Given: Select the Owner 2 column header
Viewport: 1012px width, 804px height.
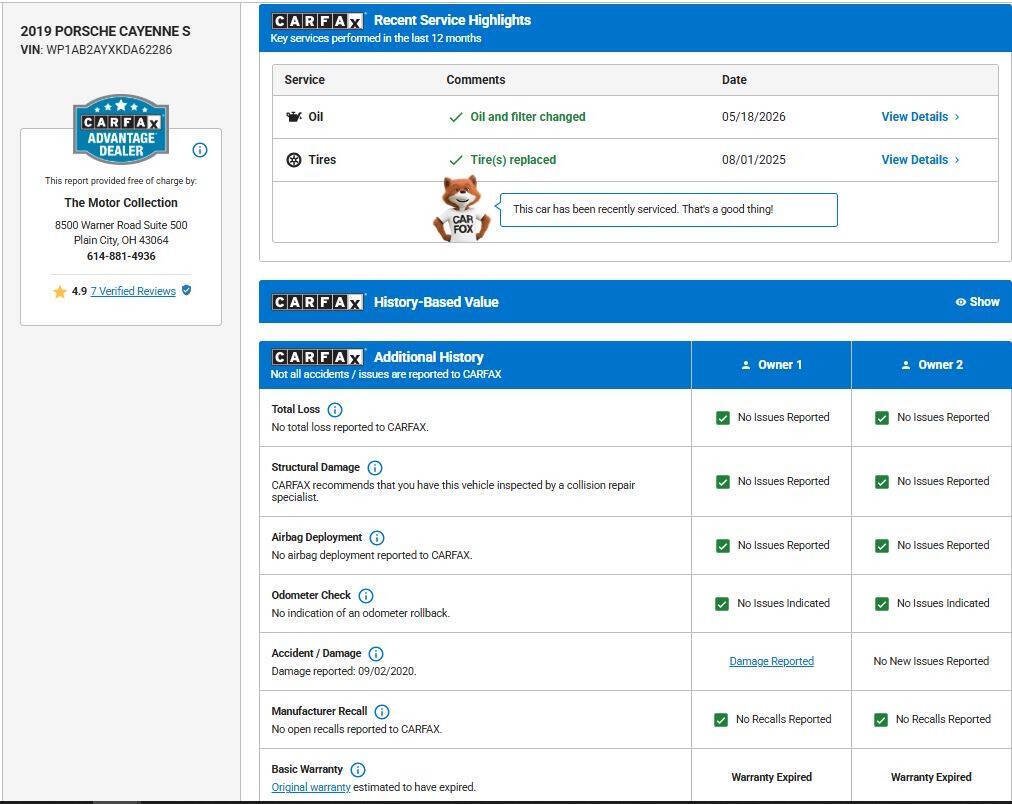Looking at the screenshot, I should 932,365.
